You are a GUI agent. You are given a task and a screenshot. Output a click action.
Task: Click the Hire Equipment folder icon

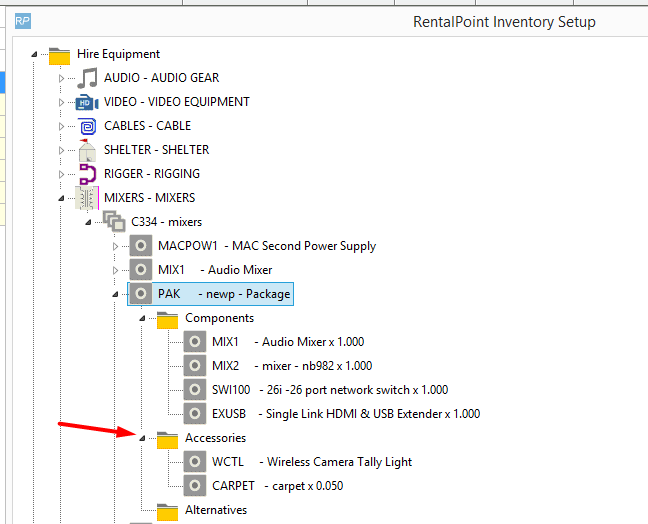[59, 55]
